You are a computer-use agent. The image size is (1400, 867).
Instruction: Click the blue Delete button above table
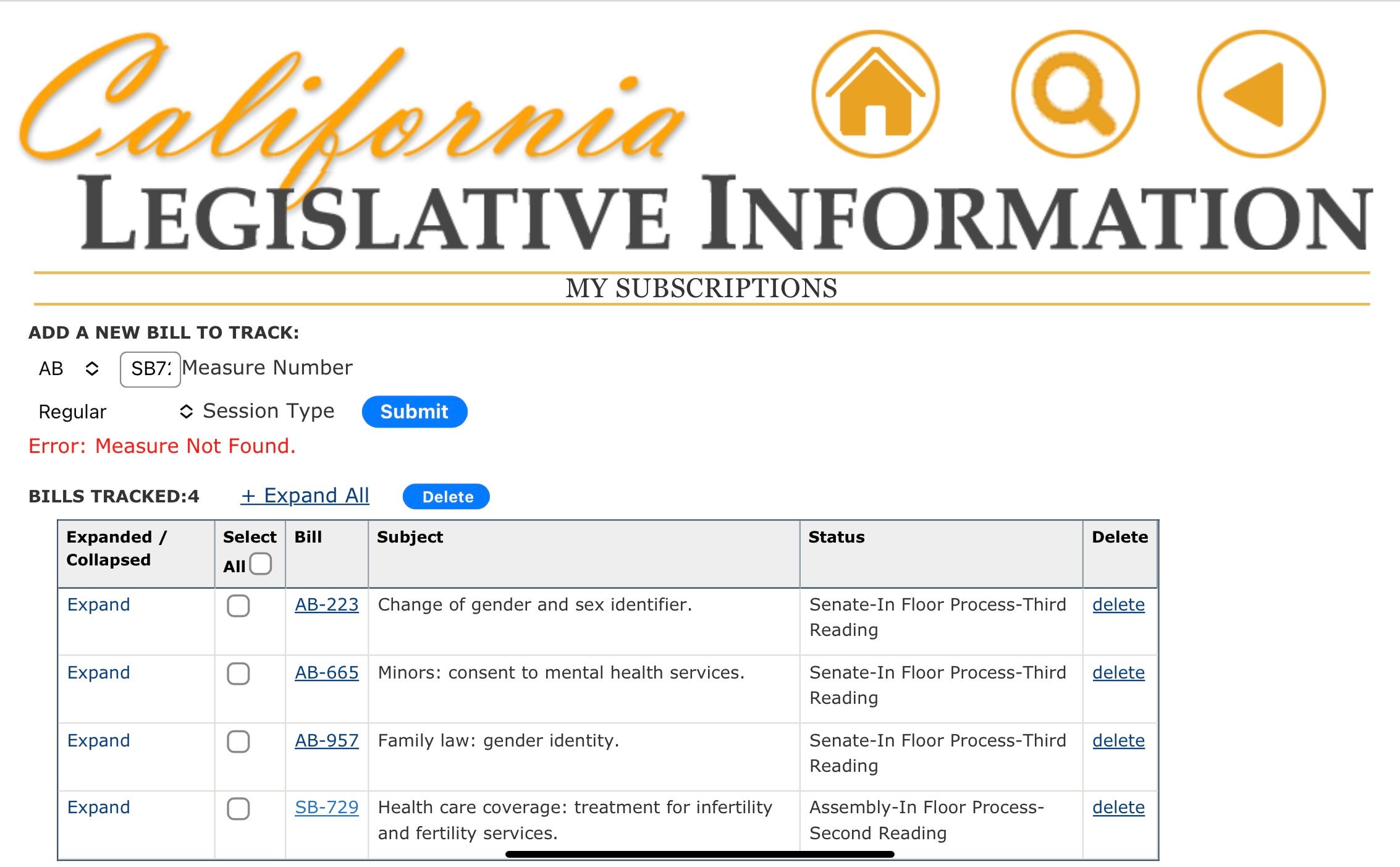tap(446, 497)
